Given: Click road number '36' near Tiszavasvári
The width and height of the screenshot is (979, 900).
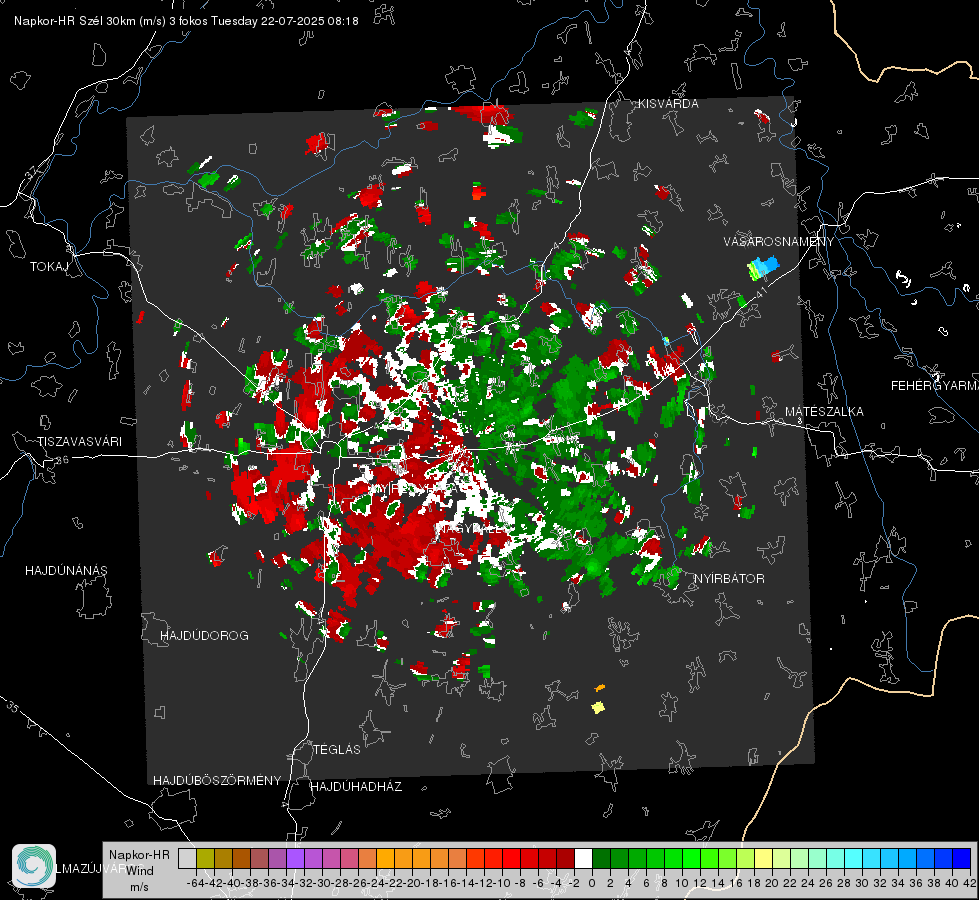Looking at the screenshot, I should (62, 460).
